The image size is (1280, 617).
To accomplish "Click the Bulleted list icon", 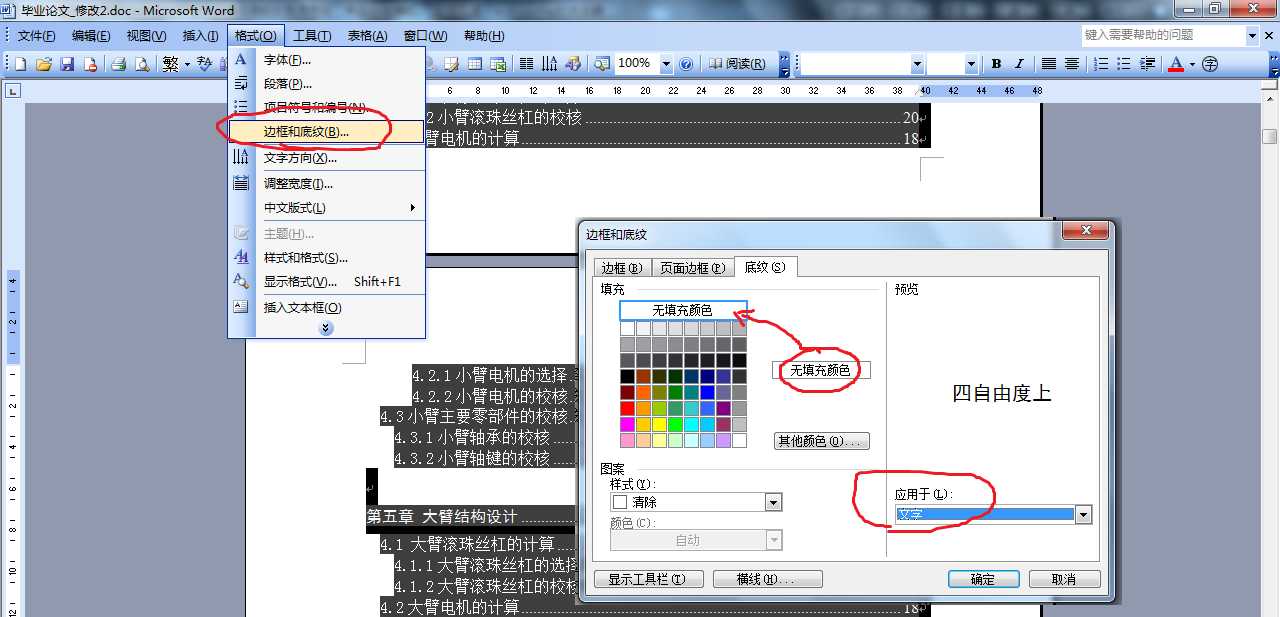I will 1124,64.
